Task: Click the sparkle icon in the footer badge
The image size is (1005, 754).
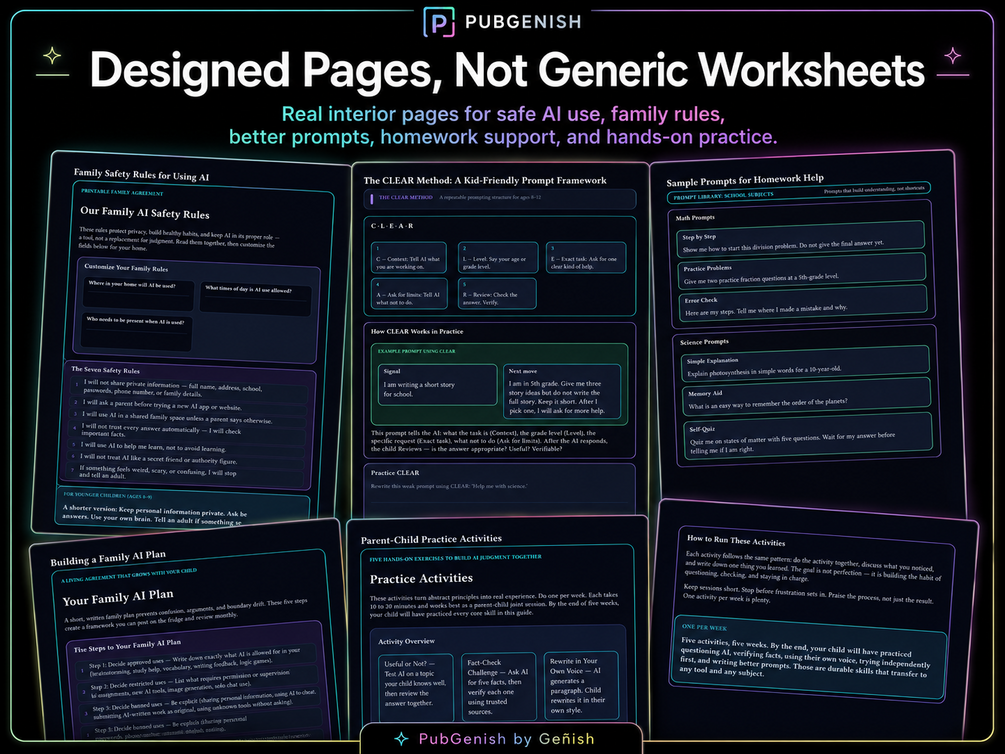Action: point(401,739)
